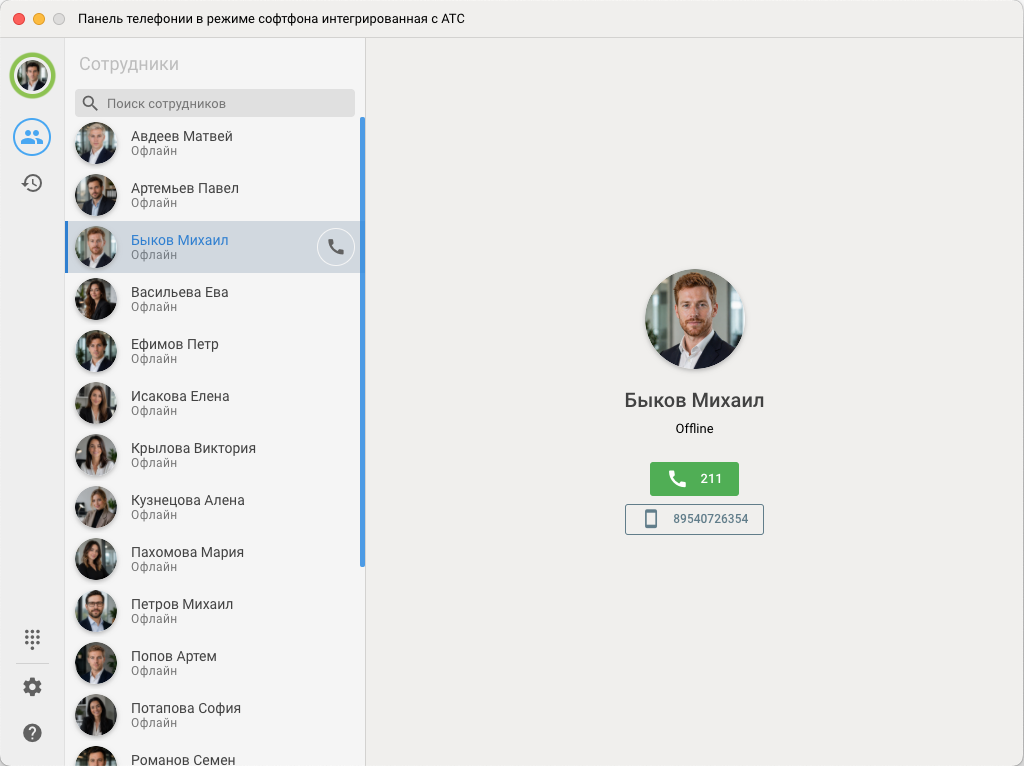
Task: Open the employees contacts icon in sidebar
Action: (32, 137)
